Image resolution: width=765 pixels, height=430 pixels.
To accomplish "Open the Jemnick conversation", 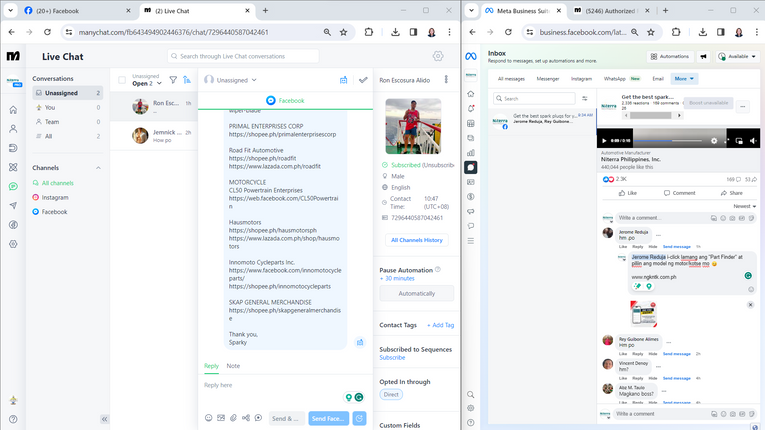I will (154, 136).
